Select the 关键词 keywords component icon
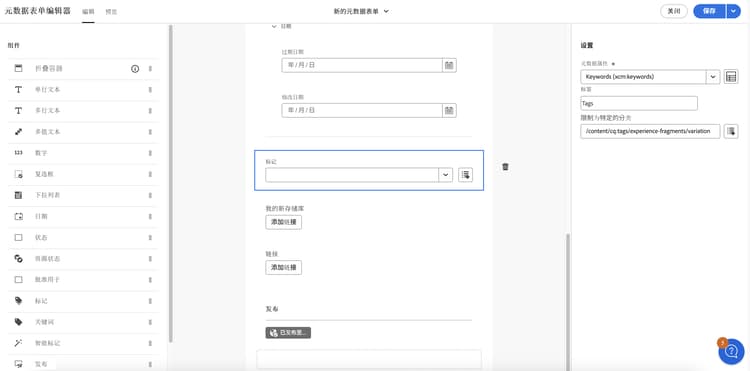This screenshot has height=371, width=750. pos(19,322)
